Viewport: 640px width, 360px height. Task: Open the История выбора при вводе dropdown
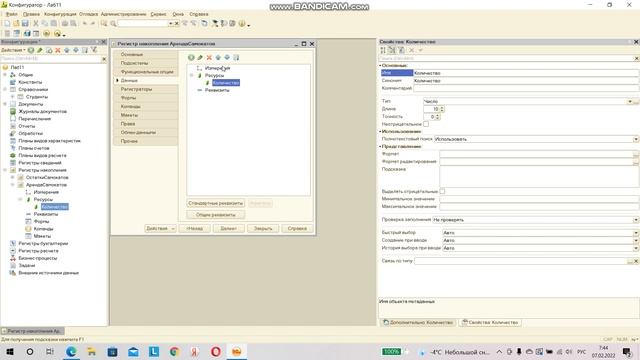636,248
